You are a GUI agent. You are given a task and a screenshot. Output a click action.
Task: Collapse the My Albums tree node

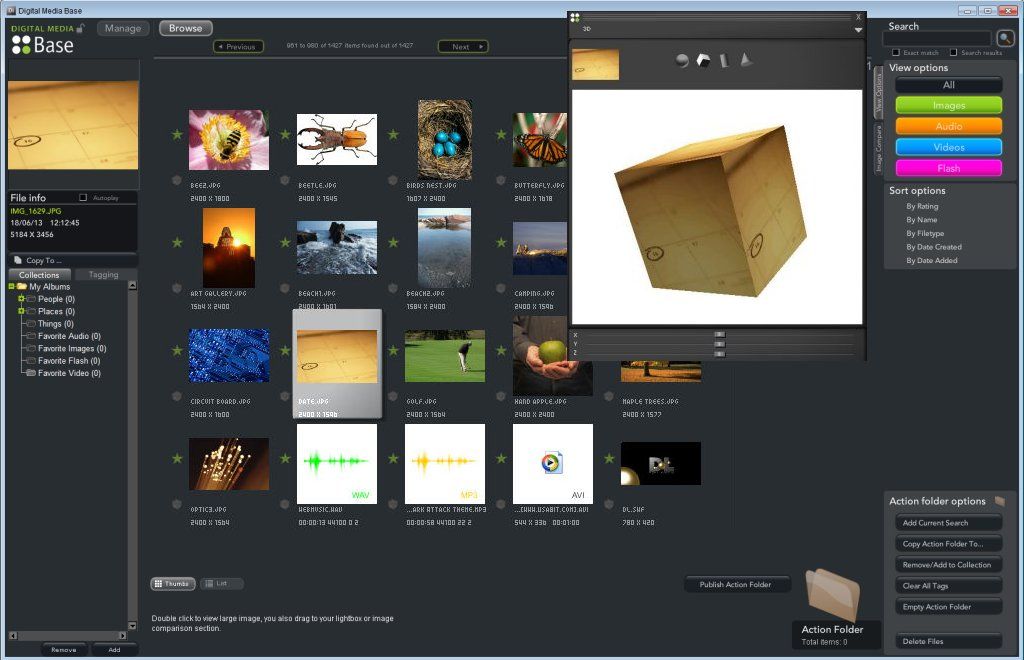tap(10, 287)
